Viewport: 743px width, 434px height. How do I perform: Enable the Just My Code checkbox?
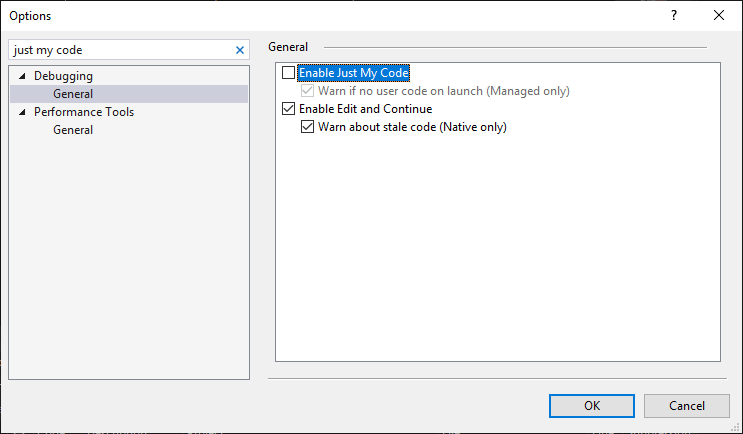[x=289, y=73]
